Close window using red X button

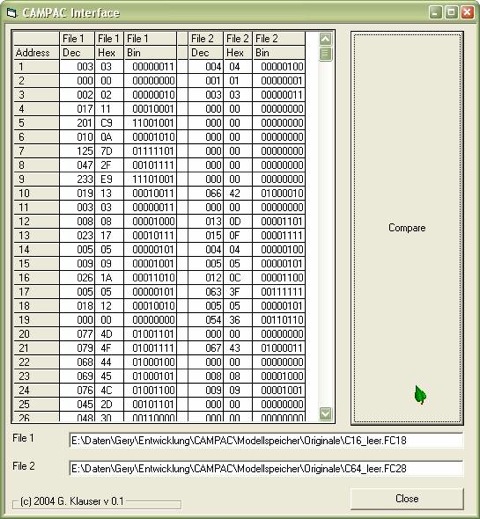[x=467, y=13]
